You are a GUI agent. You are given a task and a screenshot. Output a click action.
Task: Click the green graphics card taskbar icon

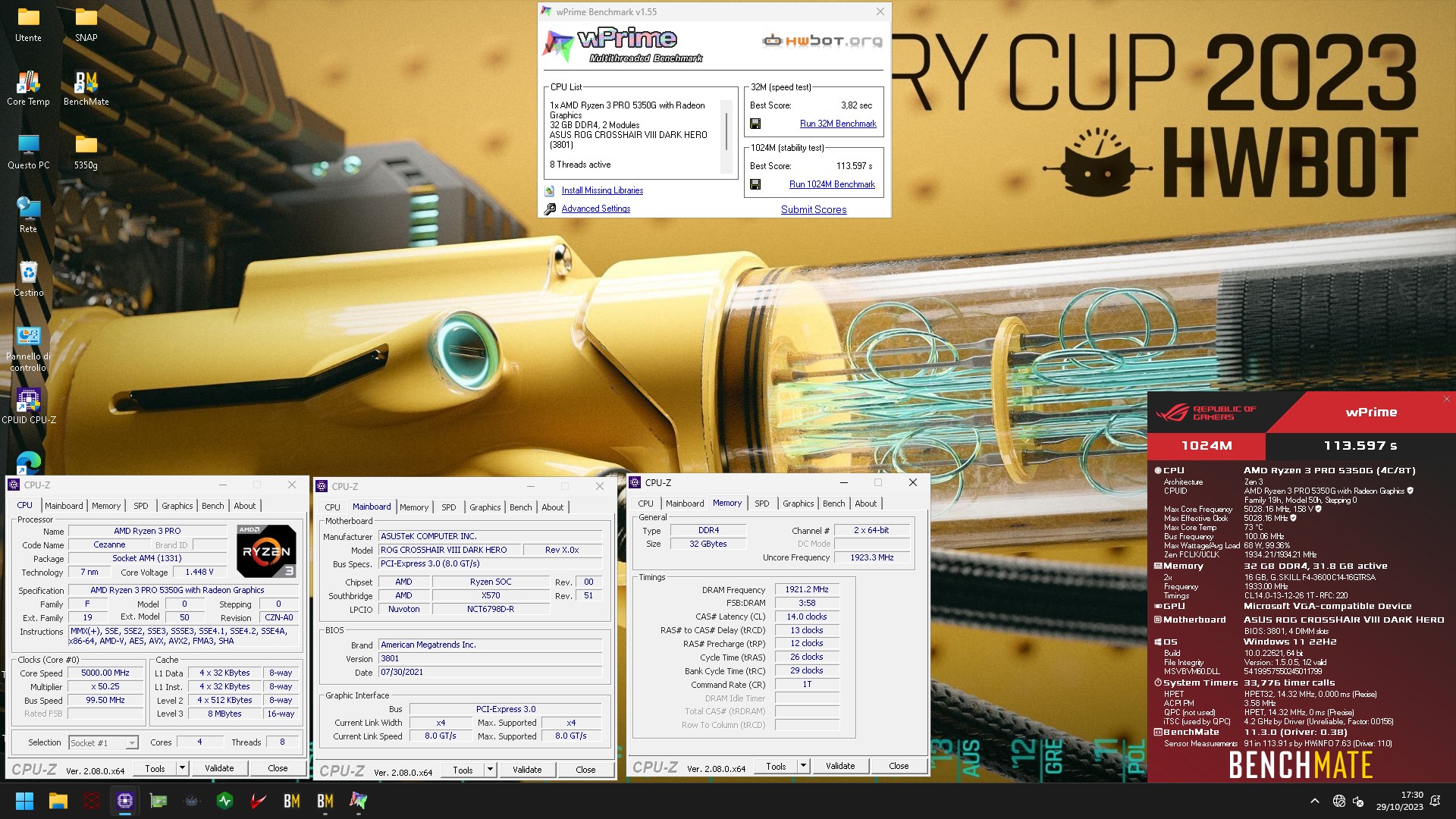pyautogui.click(x=158, y=801)
